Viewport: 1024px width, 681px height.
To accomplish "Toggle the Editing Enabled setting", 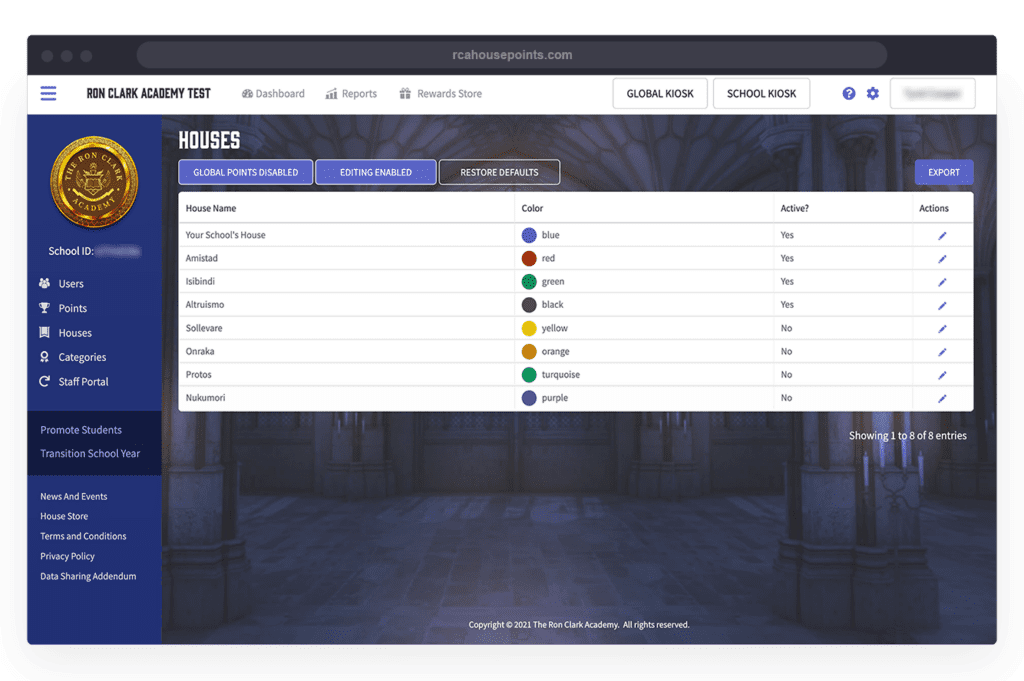I will pos(375,171).
